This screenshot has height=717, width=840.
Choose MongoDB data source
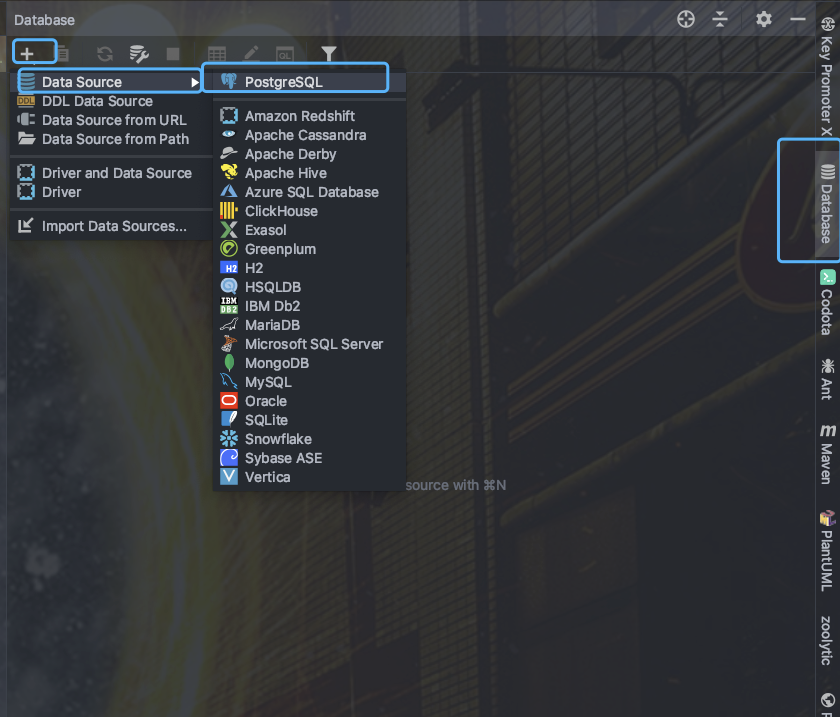click(310, 363)
